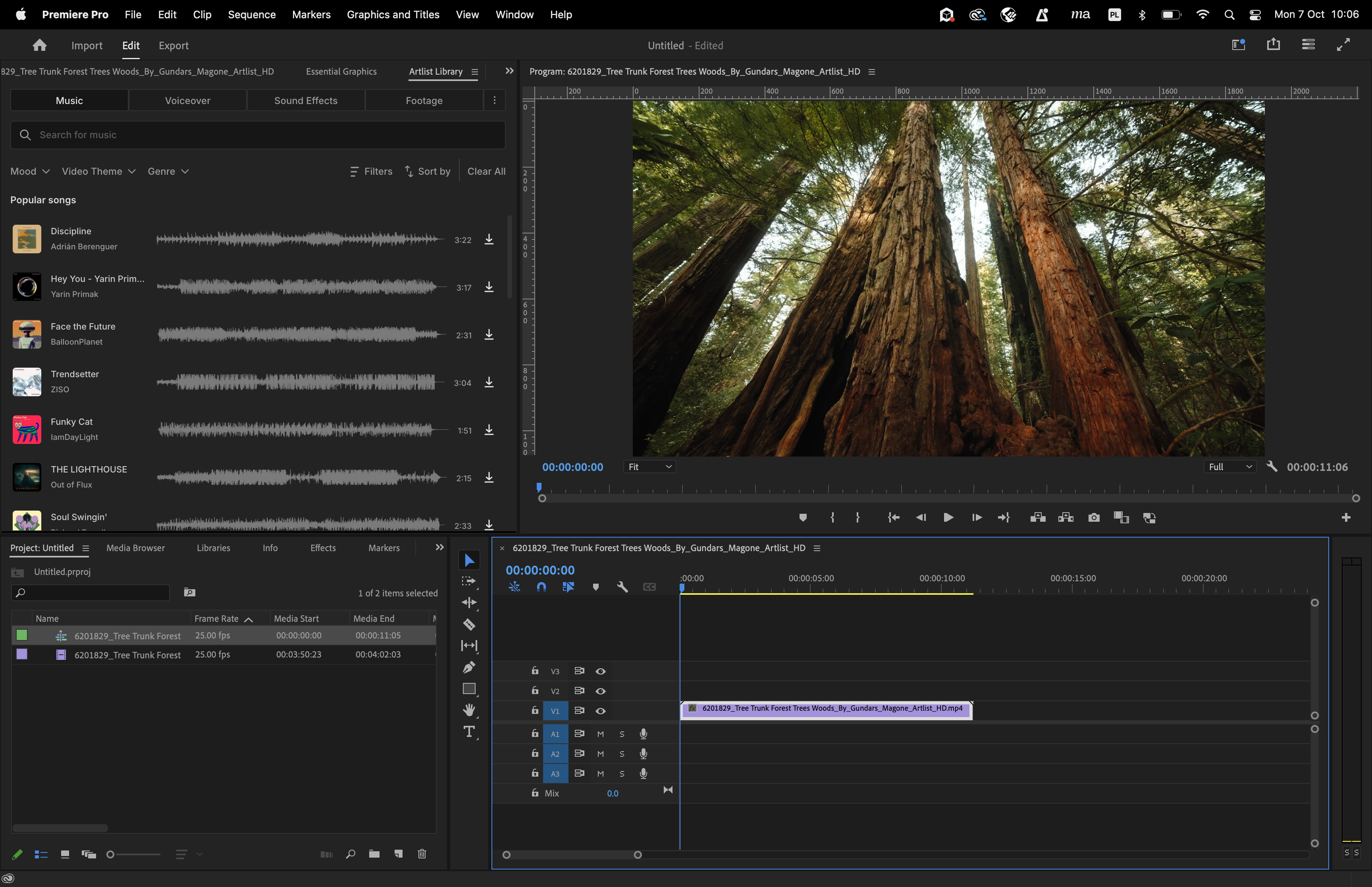Open the Sequence menu
This screenshot has height=887, width=1372.
[x=252, y=14]
